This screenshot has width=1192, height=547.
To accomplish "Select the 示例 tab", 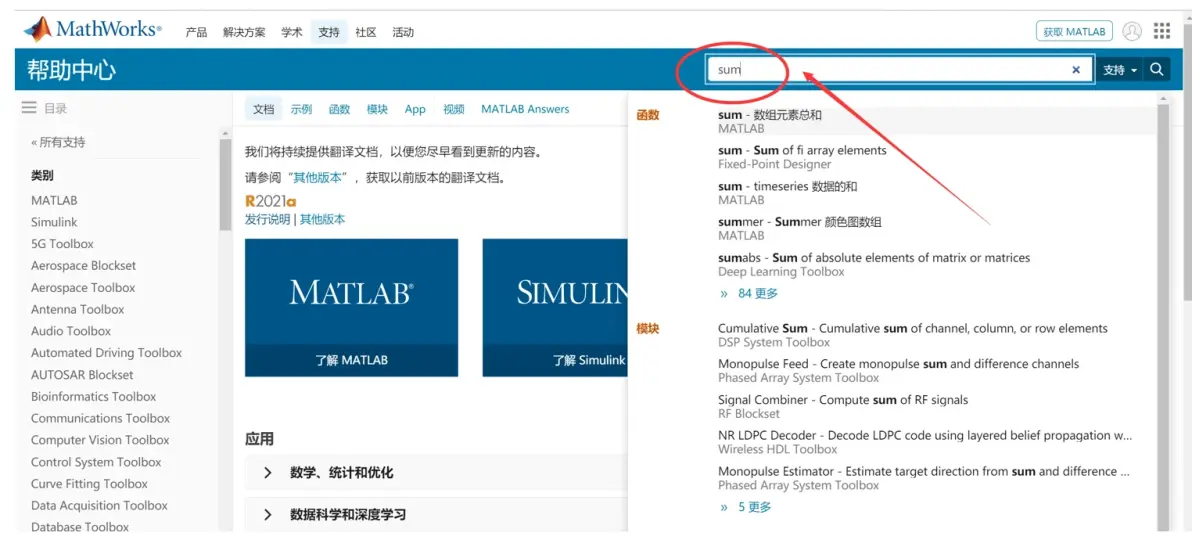I will (x=301, y=109).
